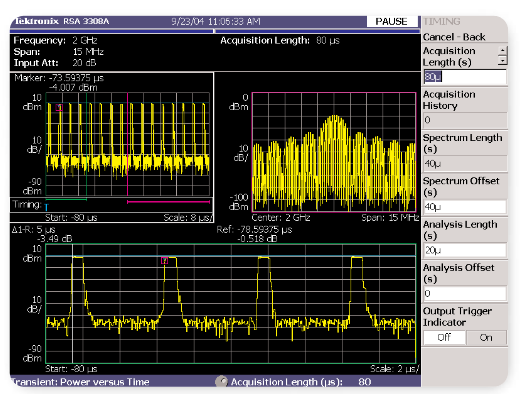The width and height of the screenshot is (520, 394).
Task: Click the Analysis Length value field
Action: coord(465,250)
